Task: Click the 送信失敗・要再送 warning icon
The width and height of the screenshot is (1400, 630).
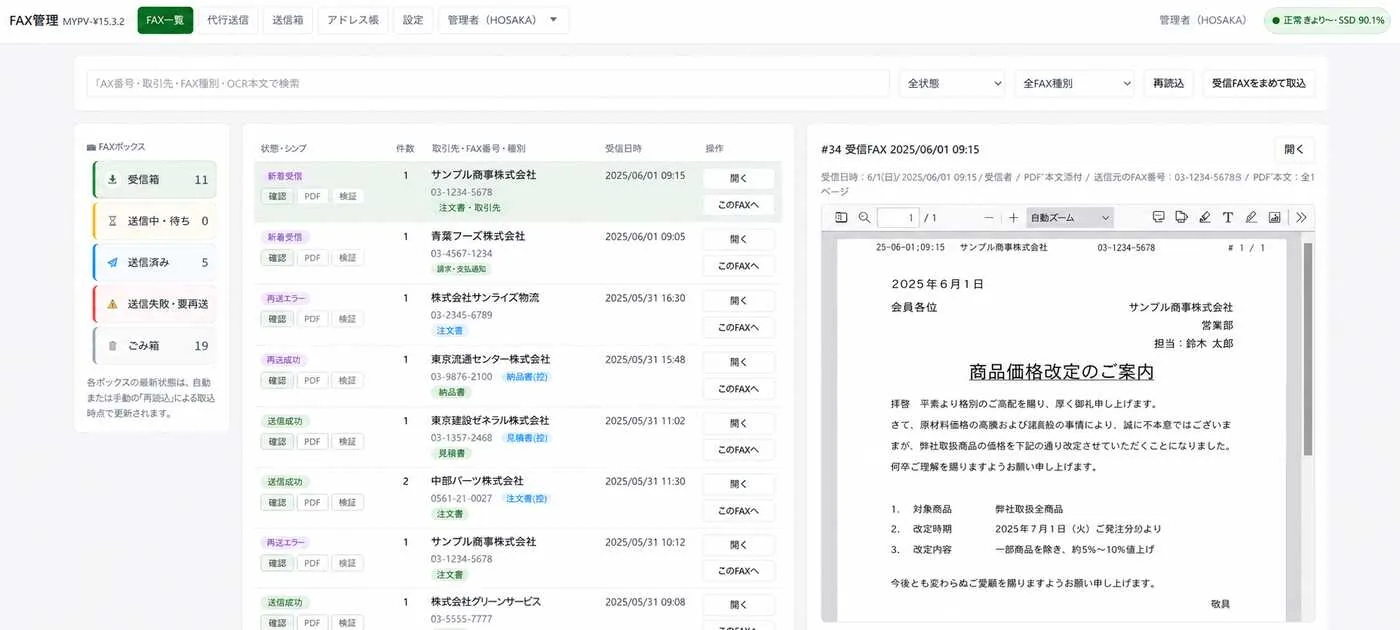Action: pos(112,304)
